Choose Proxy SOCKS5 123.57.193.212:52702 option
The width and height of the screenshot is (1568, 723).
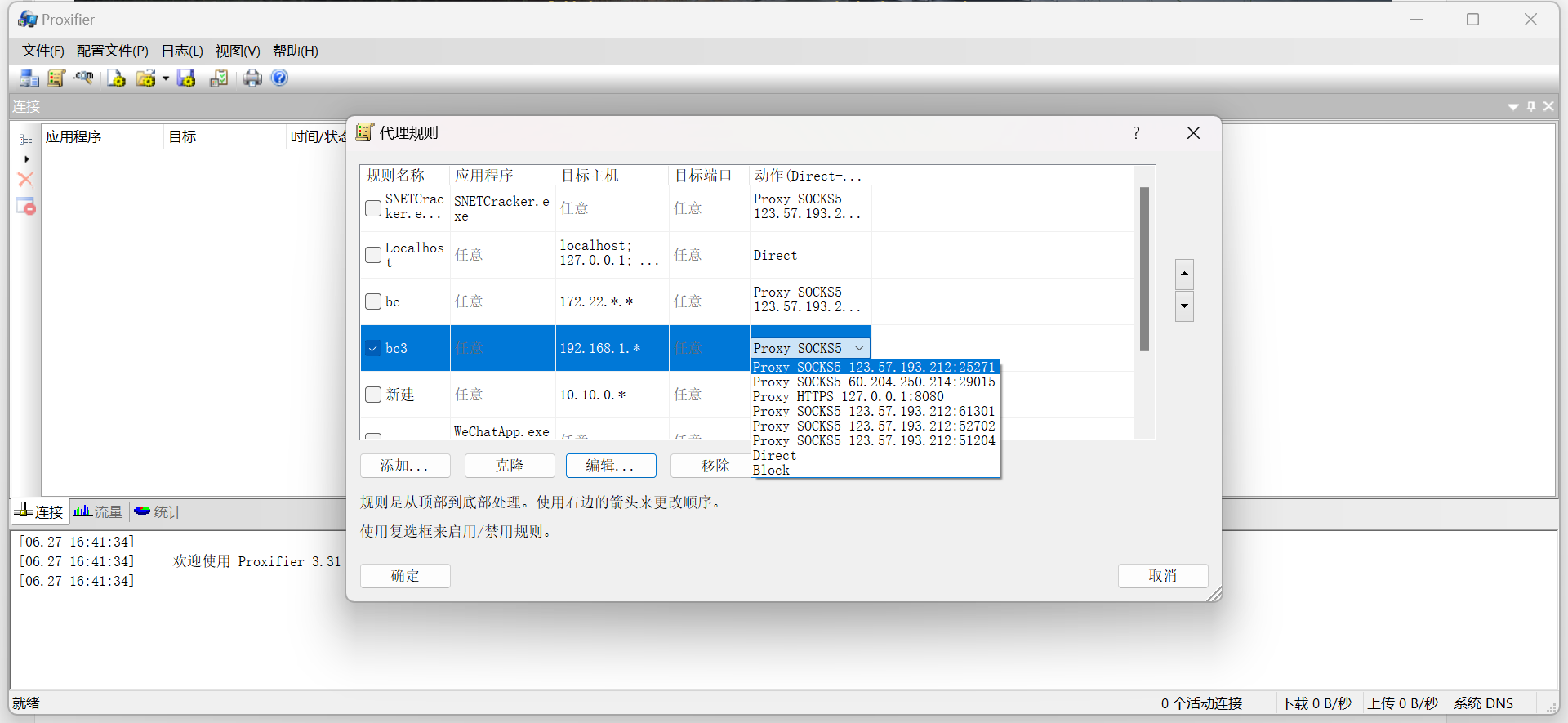875,426
